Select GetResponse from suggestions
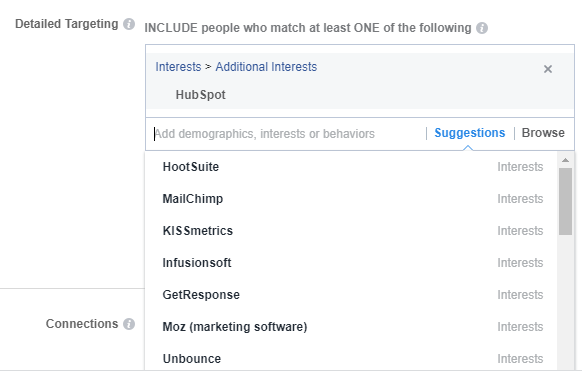This screenshot has height=391, width=582. (x=352, y=295)
